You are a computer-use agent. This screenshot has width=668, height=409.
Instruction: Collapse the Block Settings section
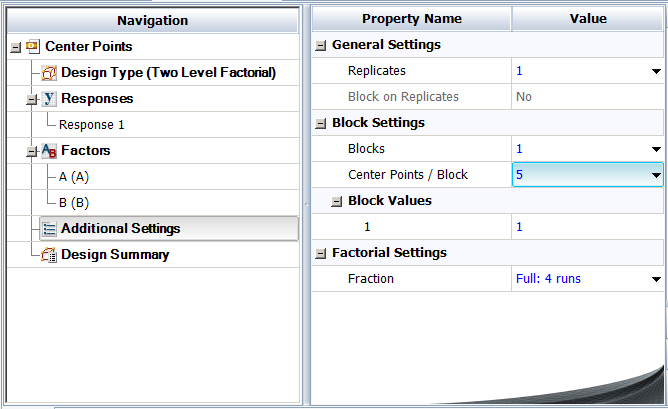pyautogui.click(x=320, y=123)
